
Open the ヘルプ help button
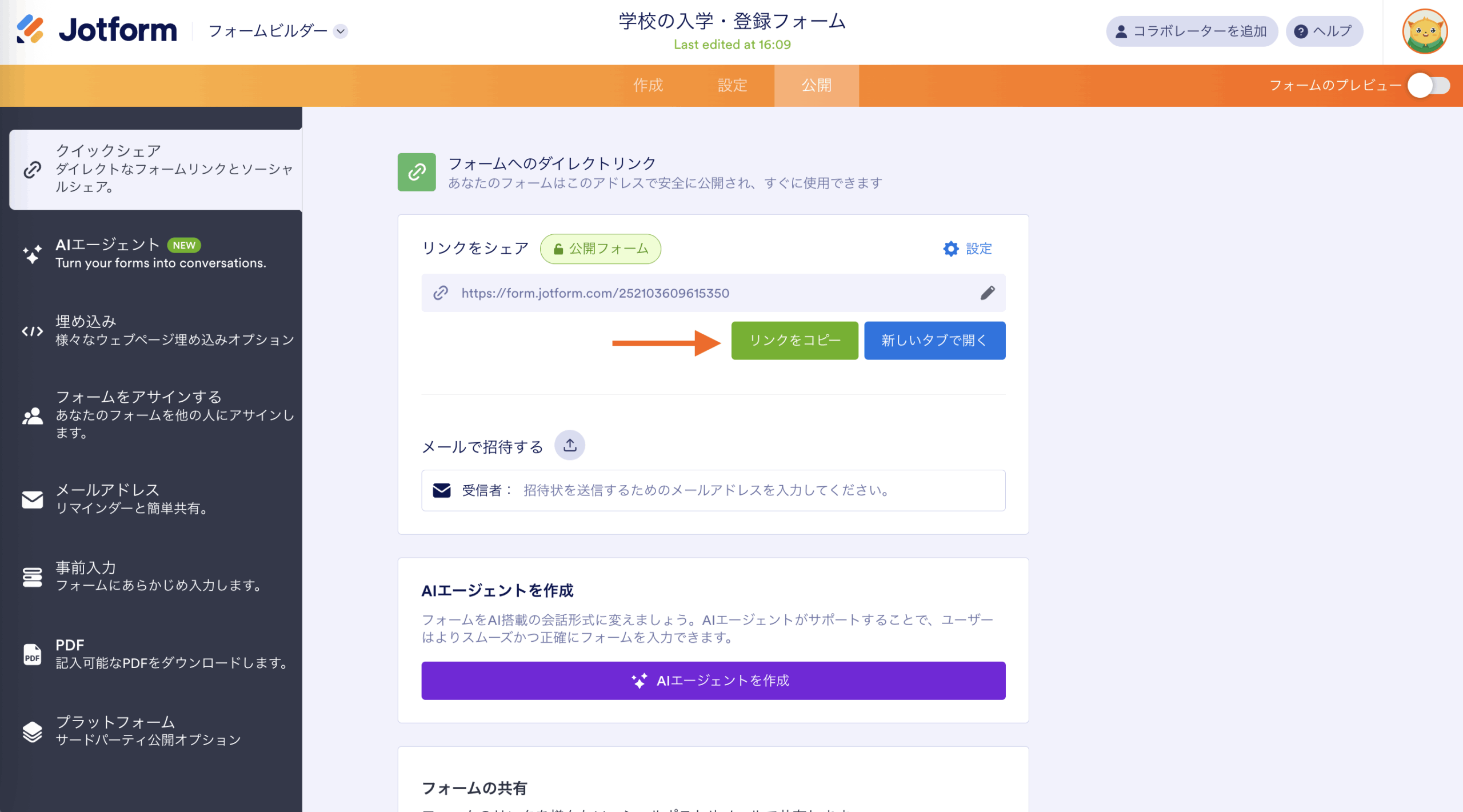[x=1324, y=31]
